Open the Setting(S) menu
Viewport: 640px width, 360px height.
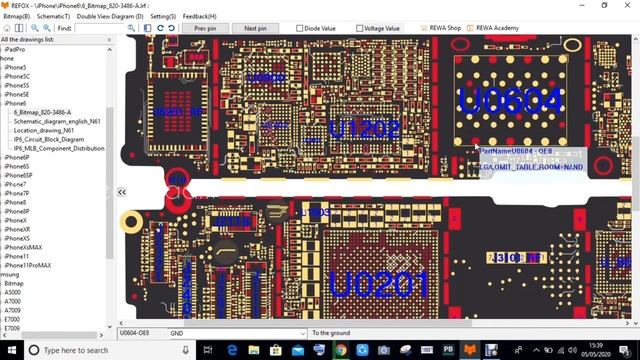(x=163, y=16)
